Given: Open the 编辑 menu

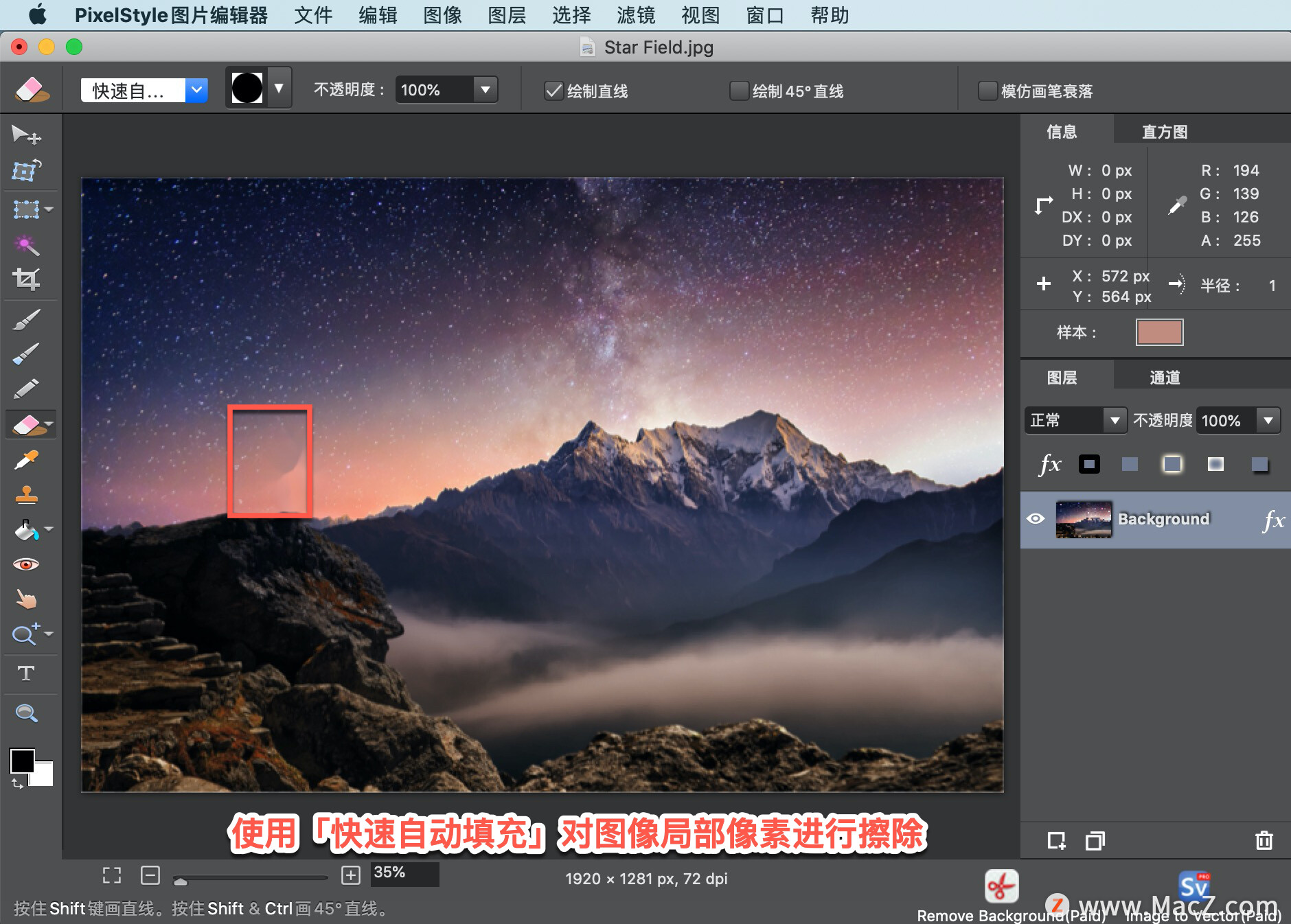Looking at the screenshot, I should point(378,15).
